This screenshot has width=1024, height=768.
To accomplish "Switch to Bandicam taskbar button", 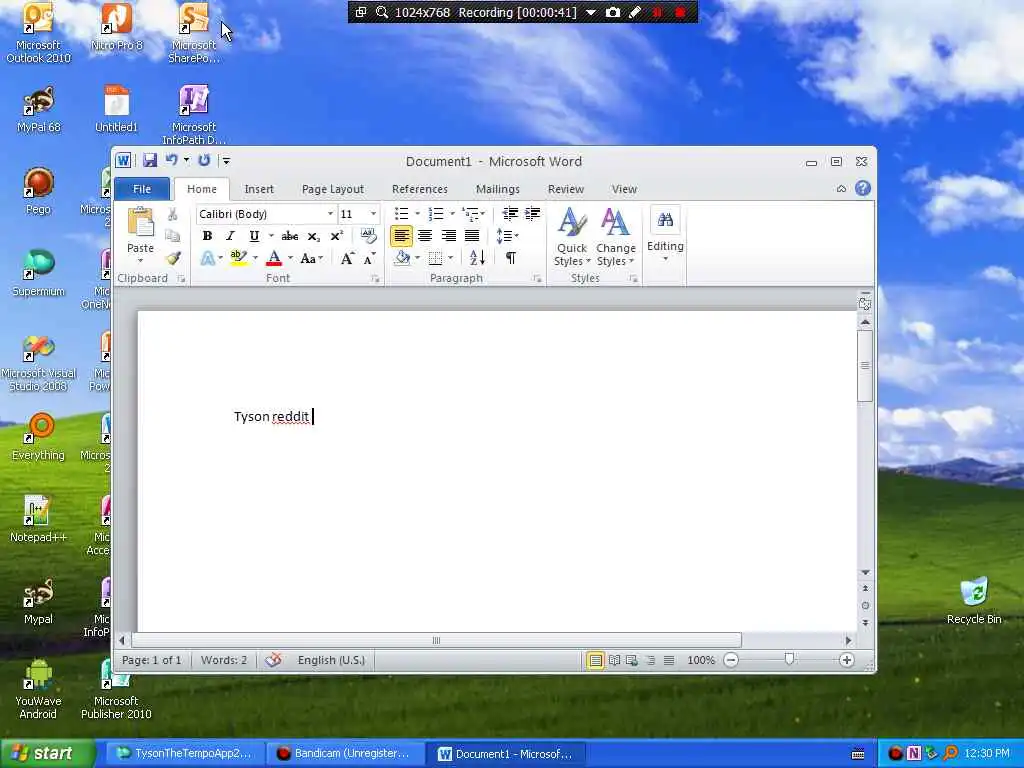I will (x=345, y=754).
